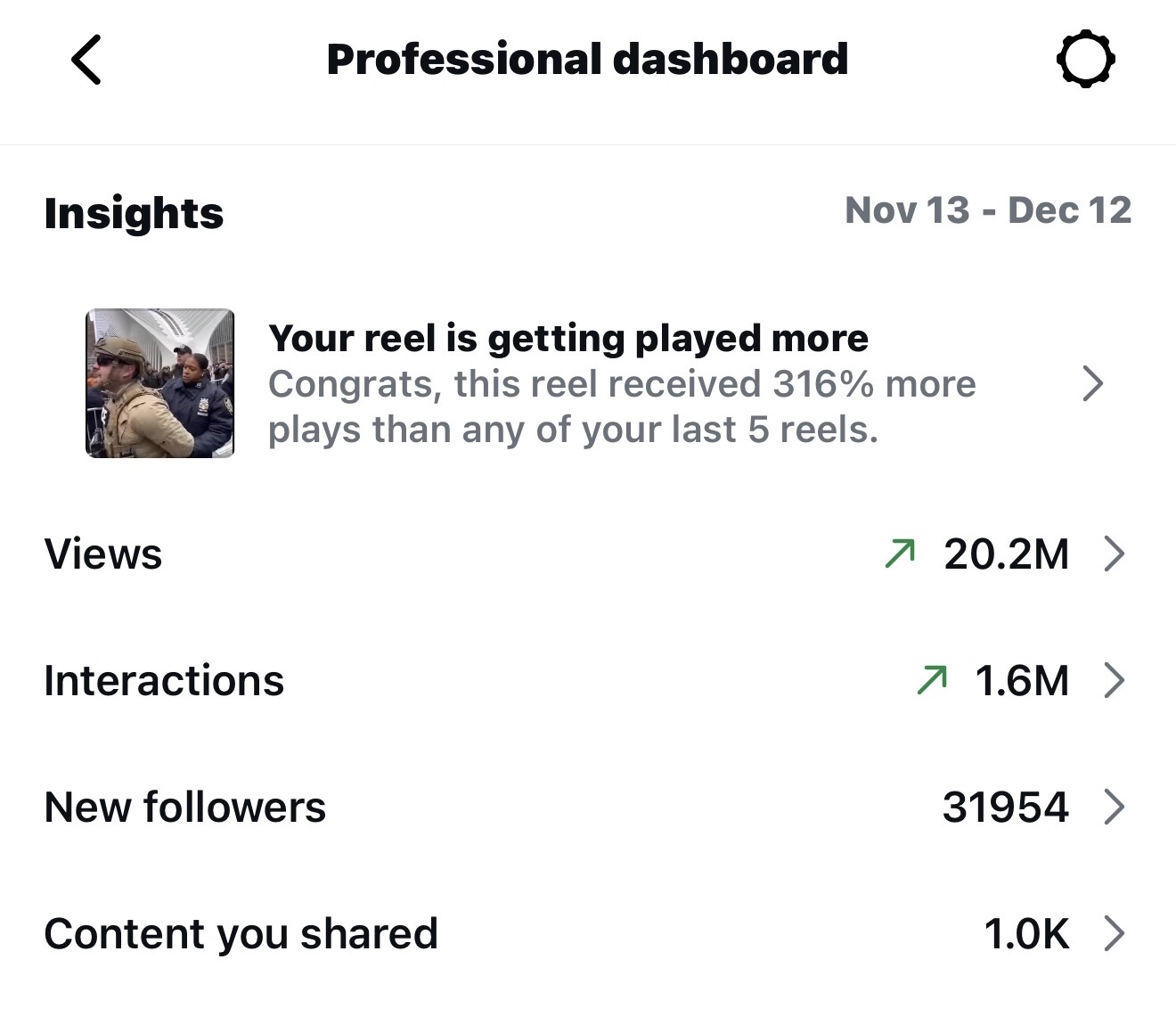Viewport: 1176px width, 1017px height.
Task: Expand the reel insight chevron
Action: tap(1093, 383)
